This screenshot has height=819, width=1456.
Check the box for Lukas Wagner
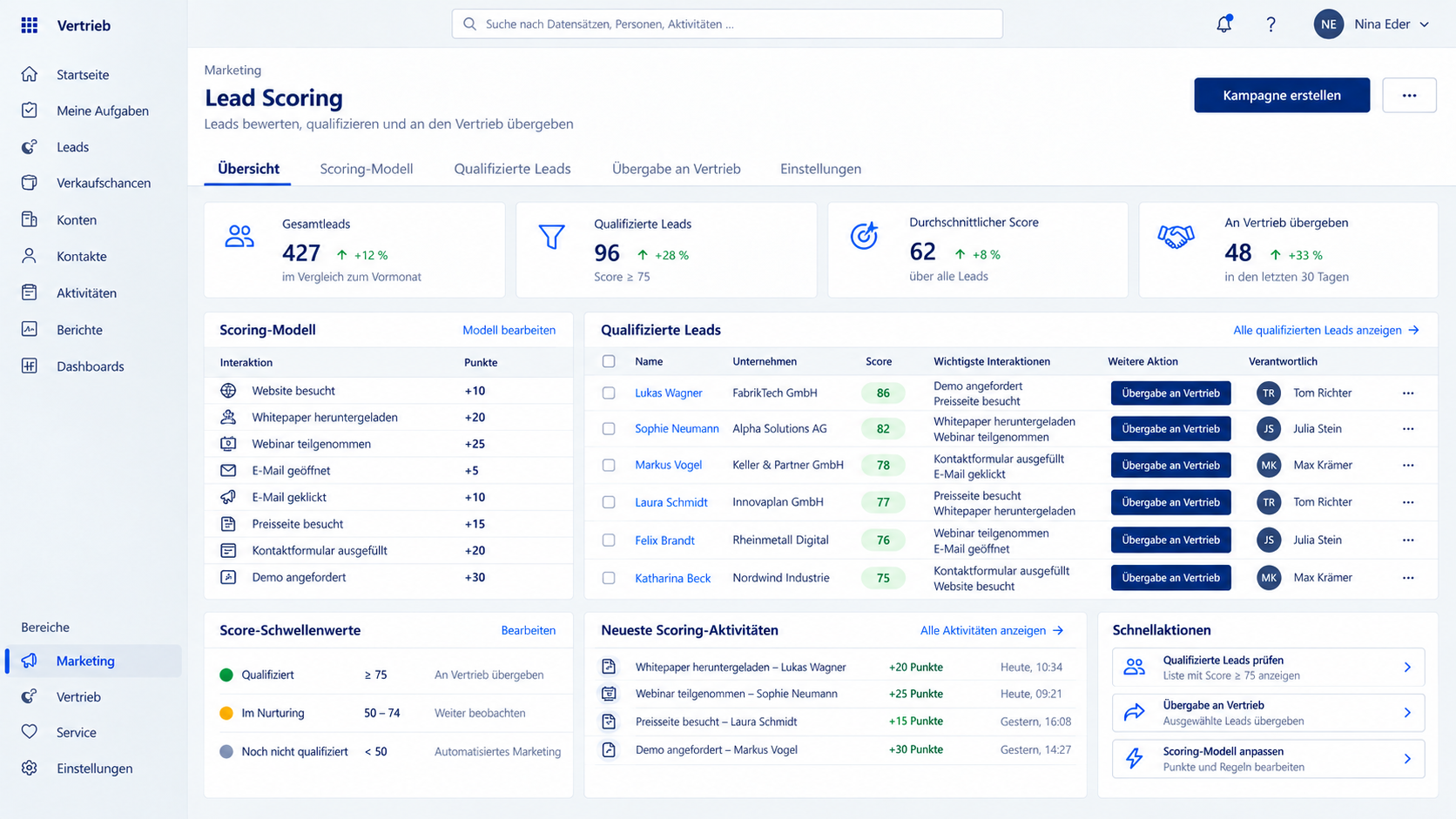pyautogui.click(x=609, y=393)
